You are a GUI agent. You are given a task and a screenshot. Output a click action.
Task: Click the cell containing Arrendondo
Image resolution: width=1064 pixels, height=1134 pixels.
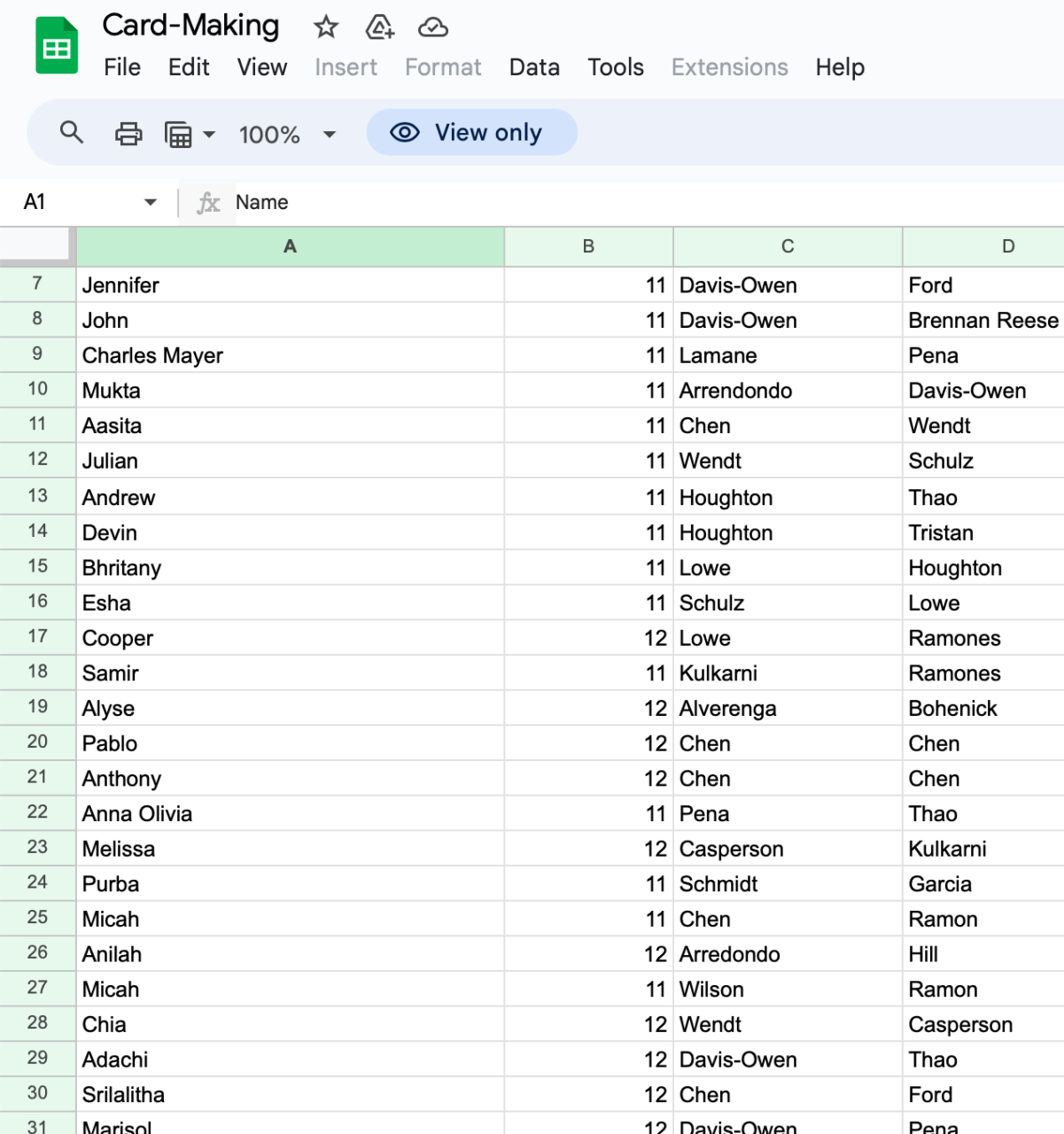coord(788,391)
